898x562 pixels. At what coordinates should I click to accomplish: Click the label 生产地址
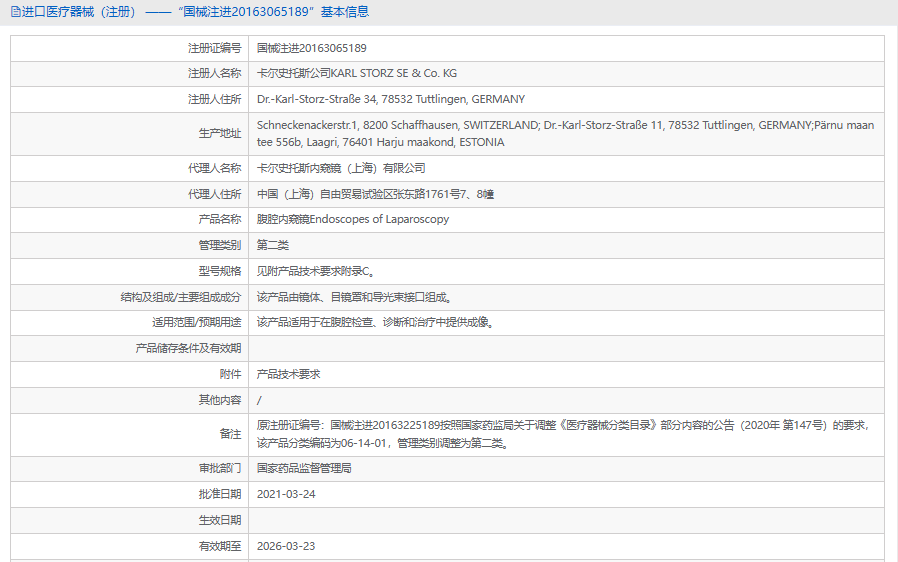[220, 133]
